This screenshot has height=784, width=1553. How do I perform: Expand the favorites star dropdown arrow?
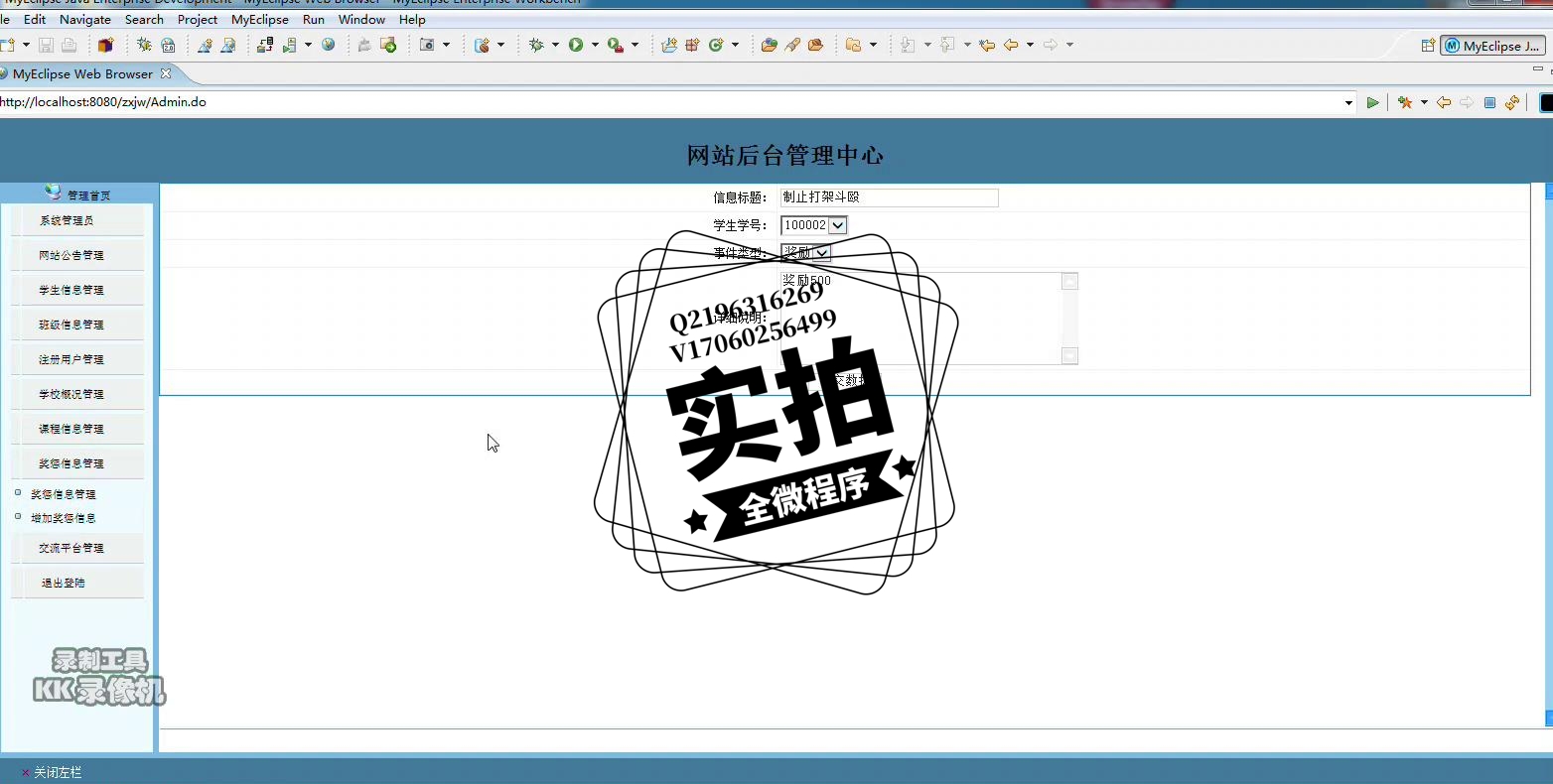click(1424, 102)
